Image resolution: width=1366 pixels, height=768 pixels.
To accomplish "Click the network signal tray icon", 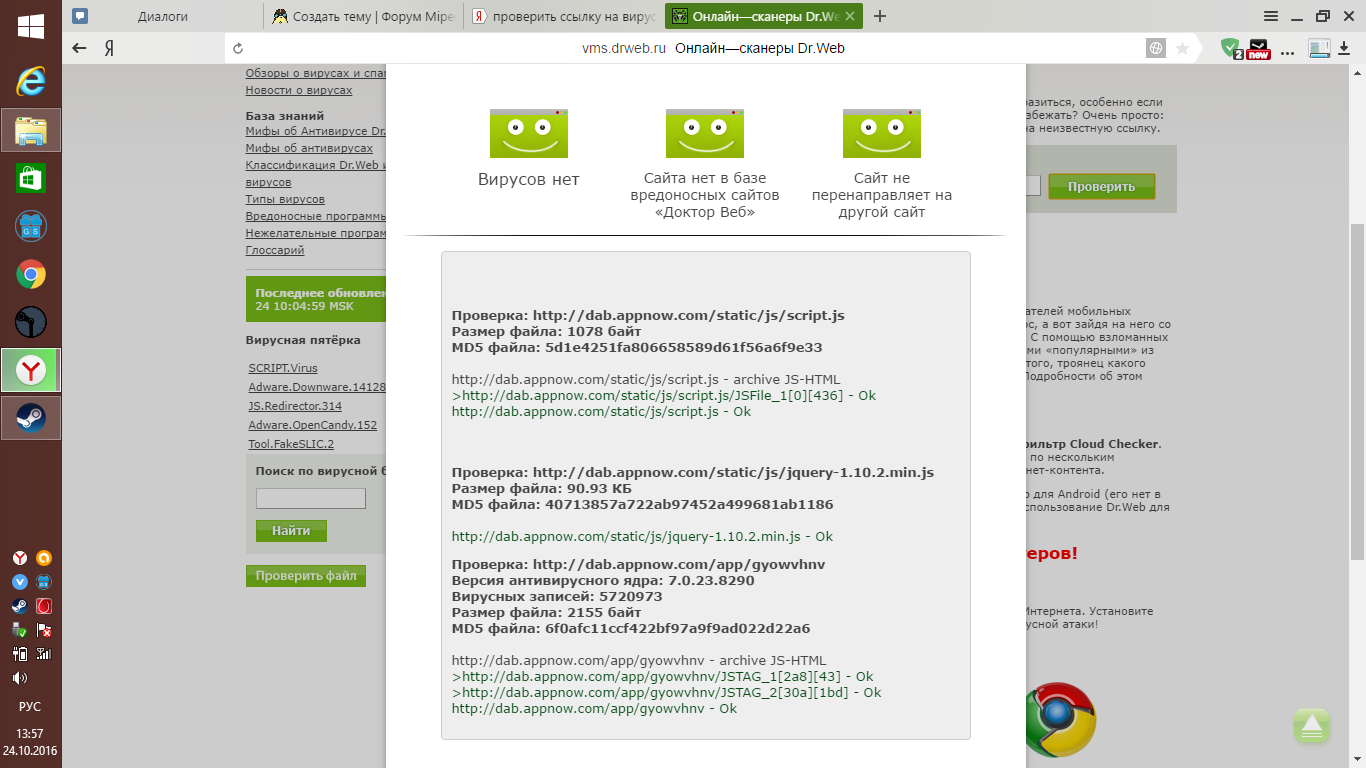I will coord(43,654).
